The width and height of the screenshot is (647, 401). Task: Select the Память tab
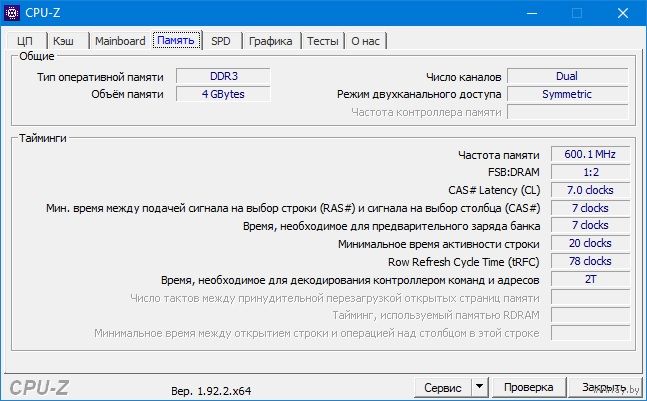(x=176, y=40)
